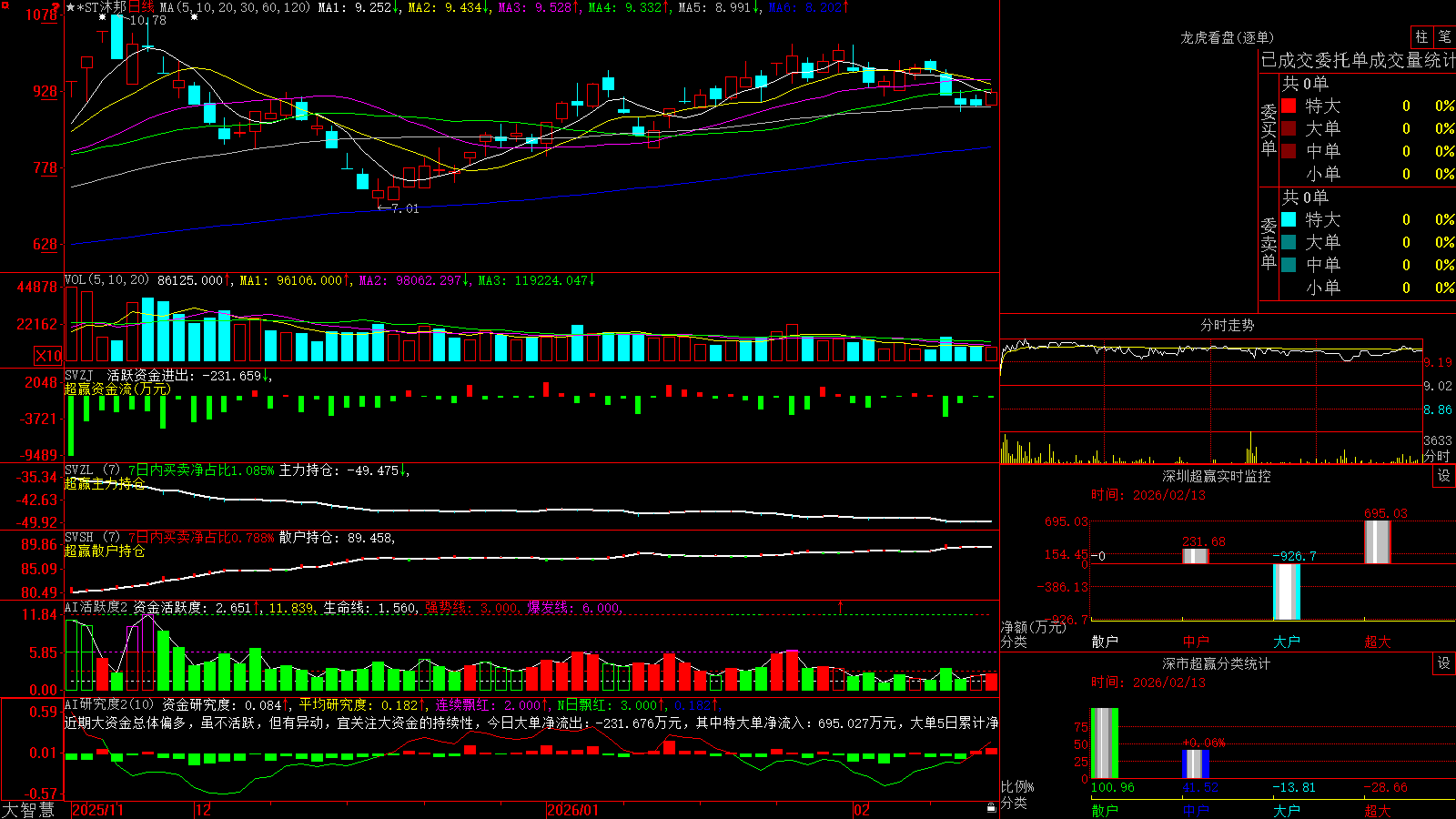Click the 大智慧 logo at bottom-left
This screenshot has height=819, width=1456.
[28, 810]
